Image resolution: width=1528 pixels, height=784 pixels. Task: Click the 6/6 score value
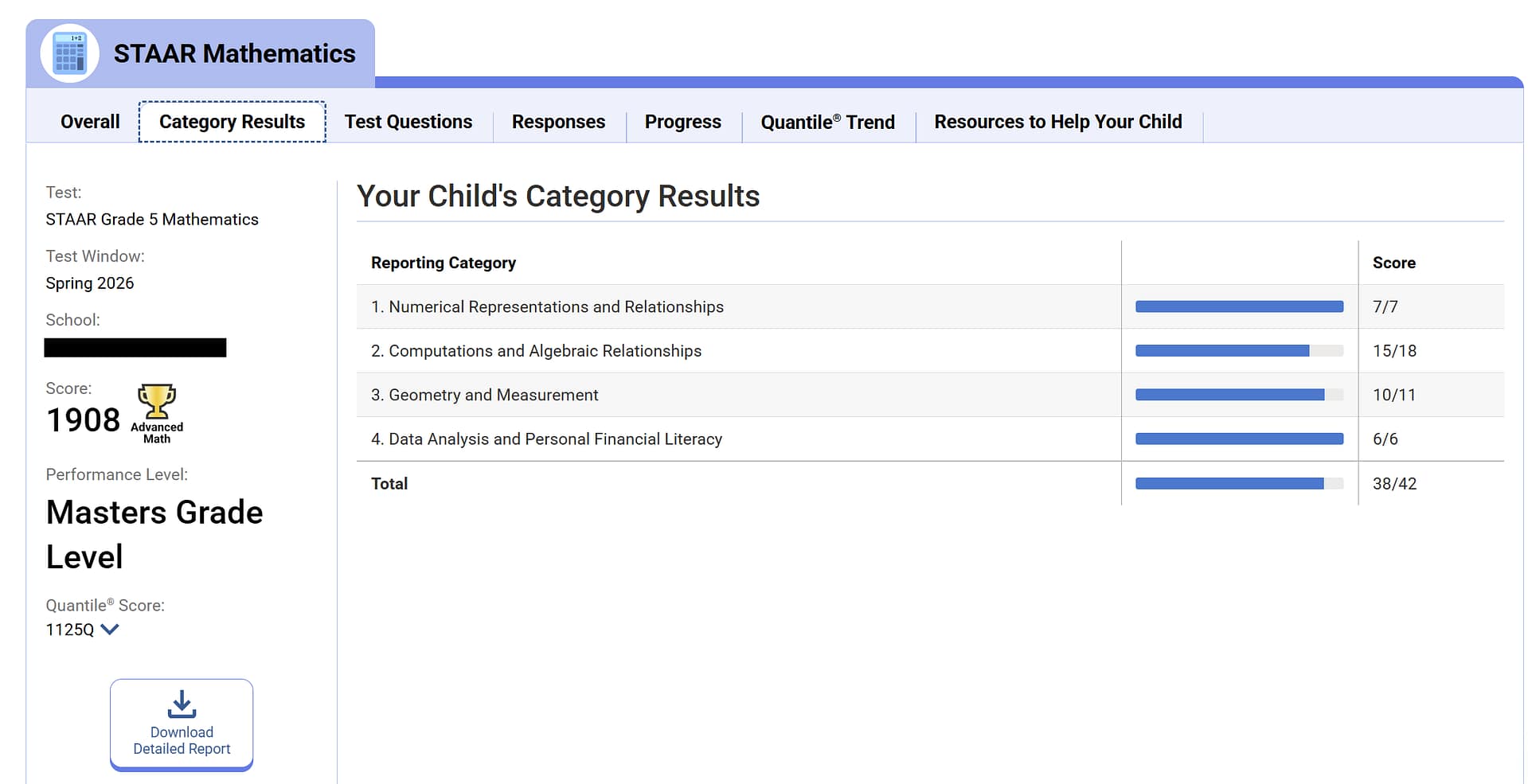pyautogui.click(x=1385, y=439)
